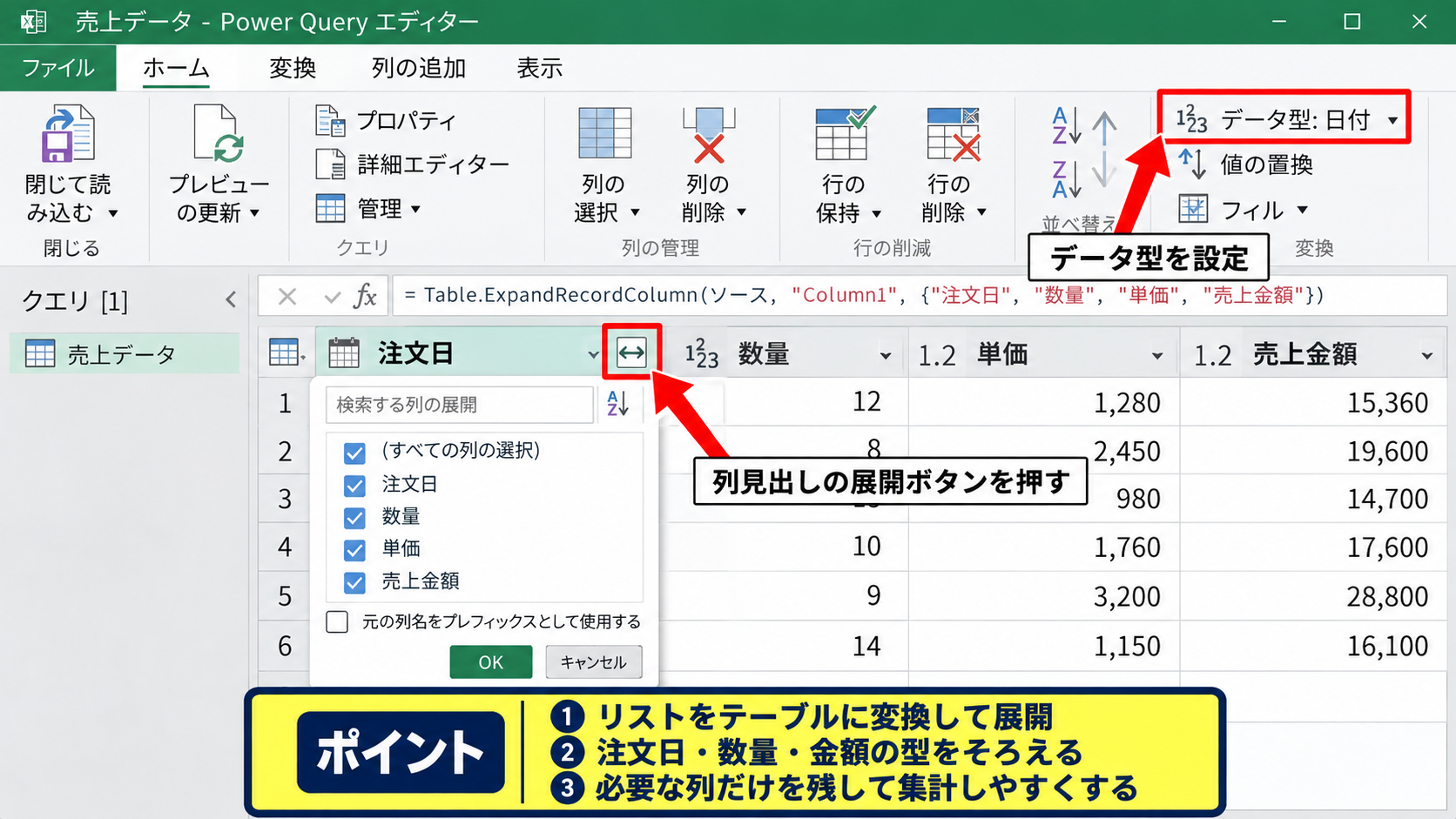Open the 売上金額 column filter dropdown
Viewport: 1456px width, 819px height.
tap(1426, 355)
